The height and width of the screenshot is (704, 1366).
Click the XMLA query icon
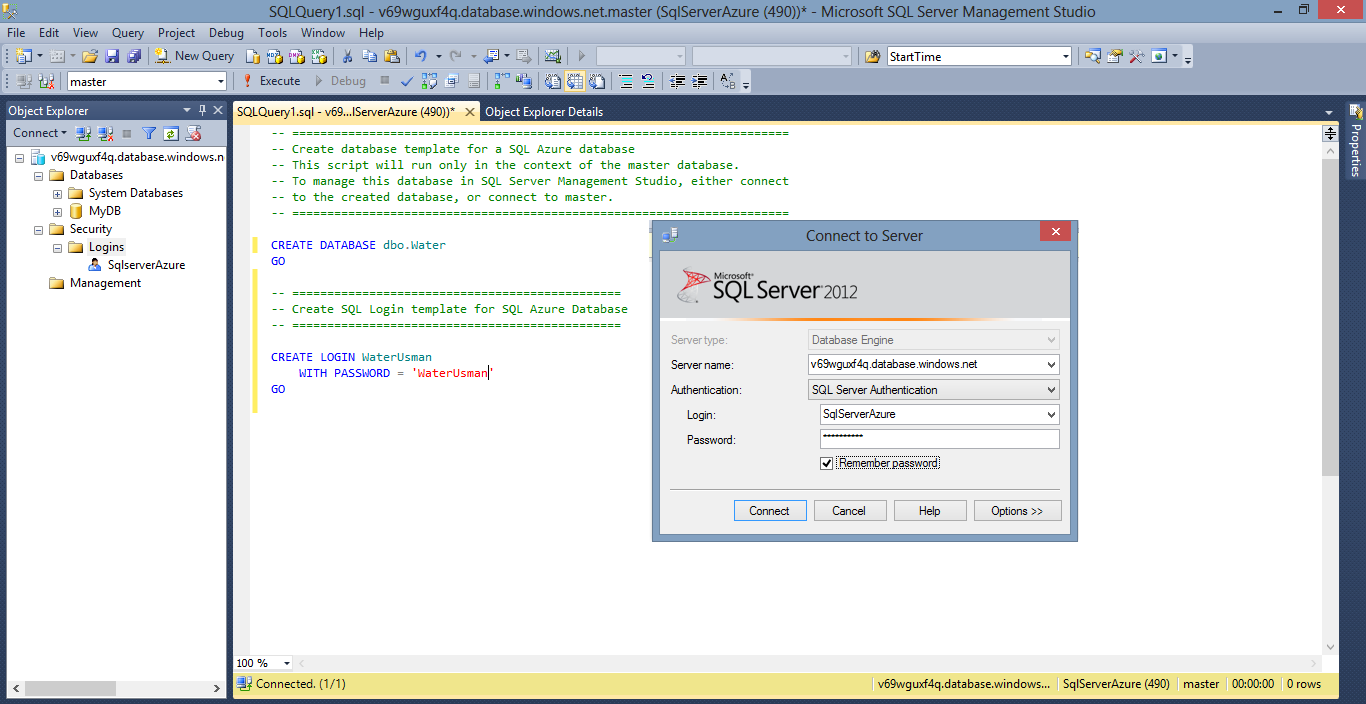(x=318, y=56)
